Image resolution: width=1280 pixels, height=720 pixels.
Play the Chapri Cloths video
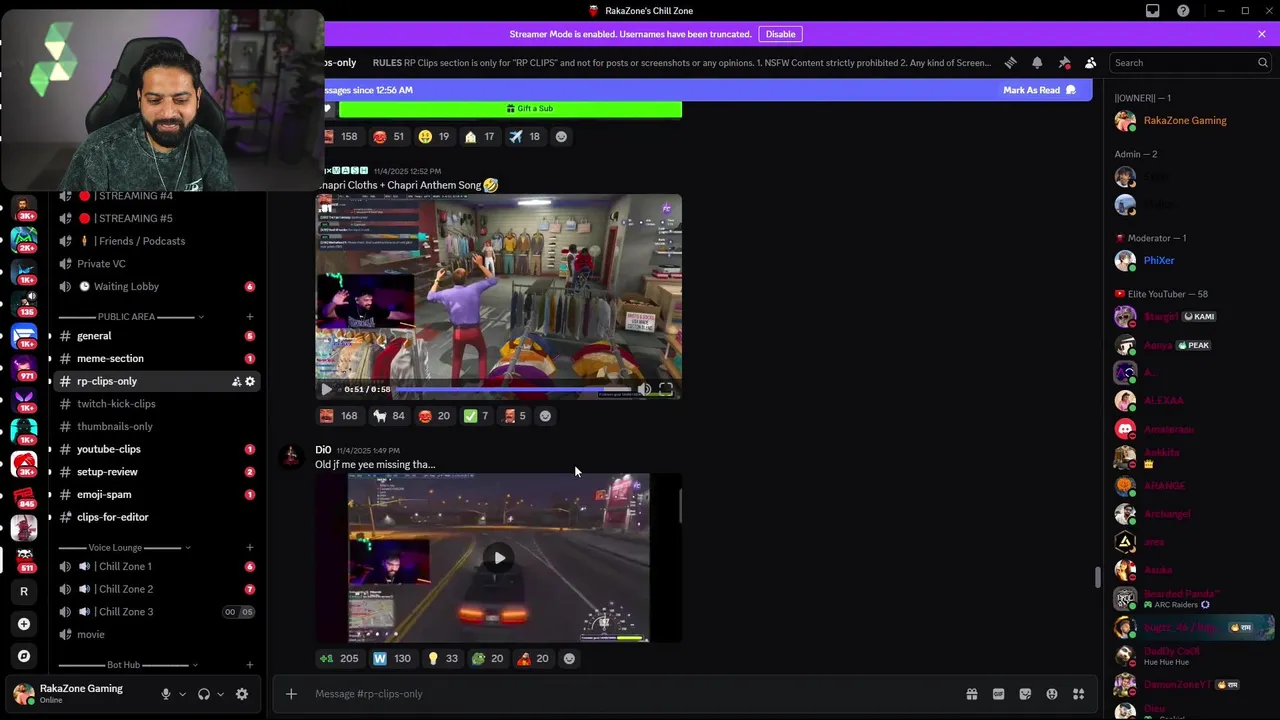(326, 389)
